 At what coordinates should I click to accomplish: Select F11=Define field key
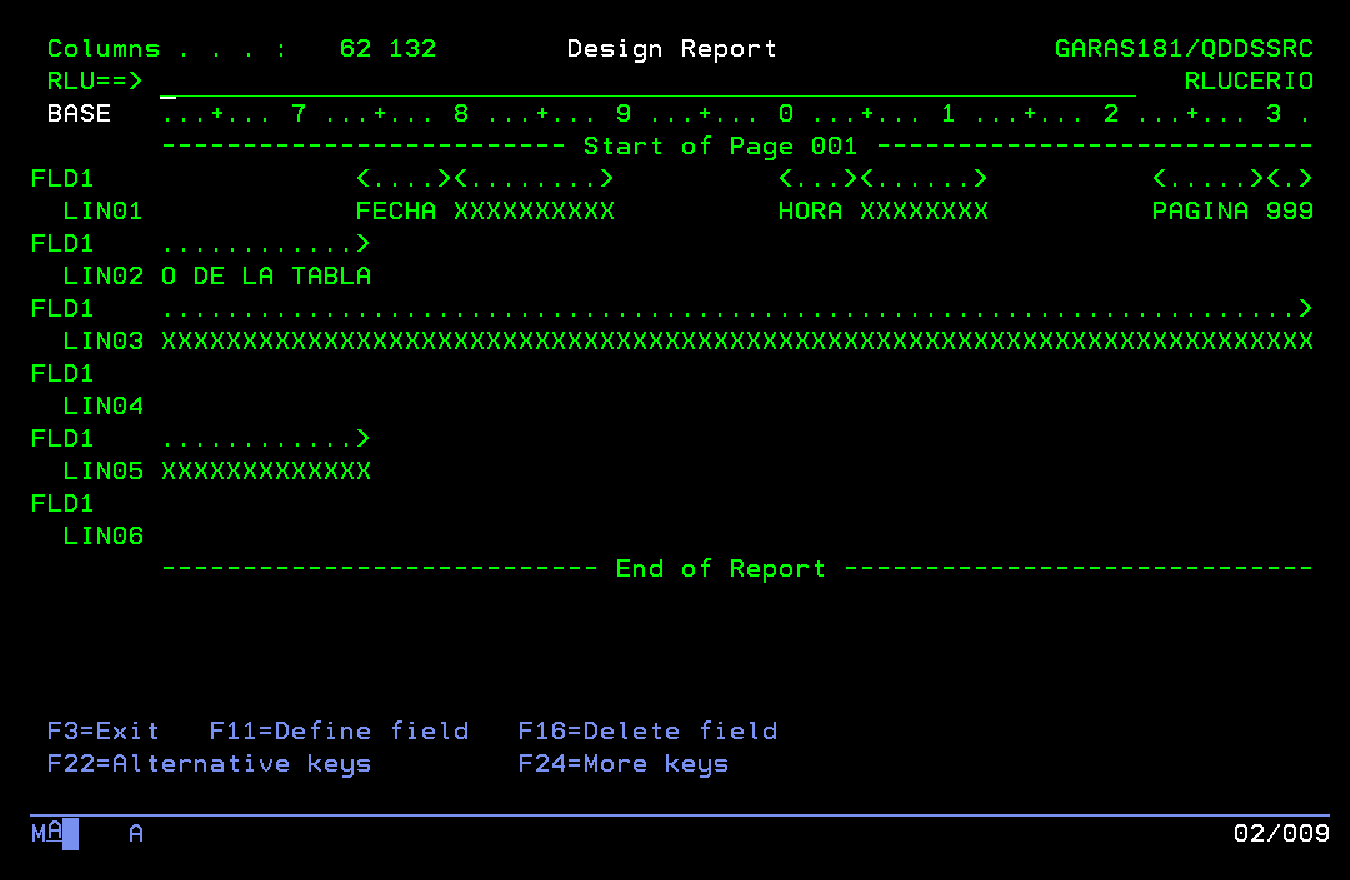338,731
